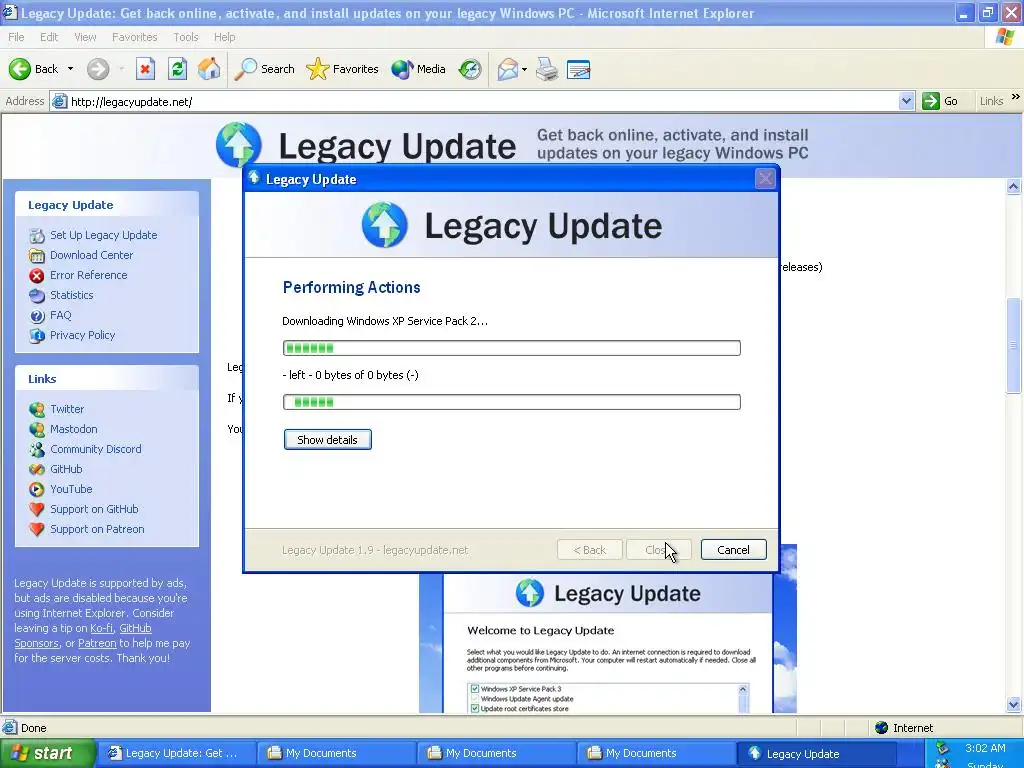Open the Favorites menu
This screenshot has width=1024, height=768.
(x=135, y=37)
